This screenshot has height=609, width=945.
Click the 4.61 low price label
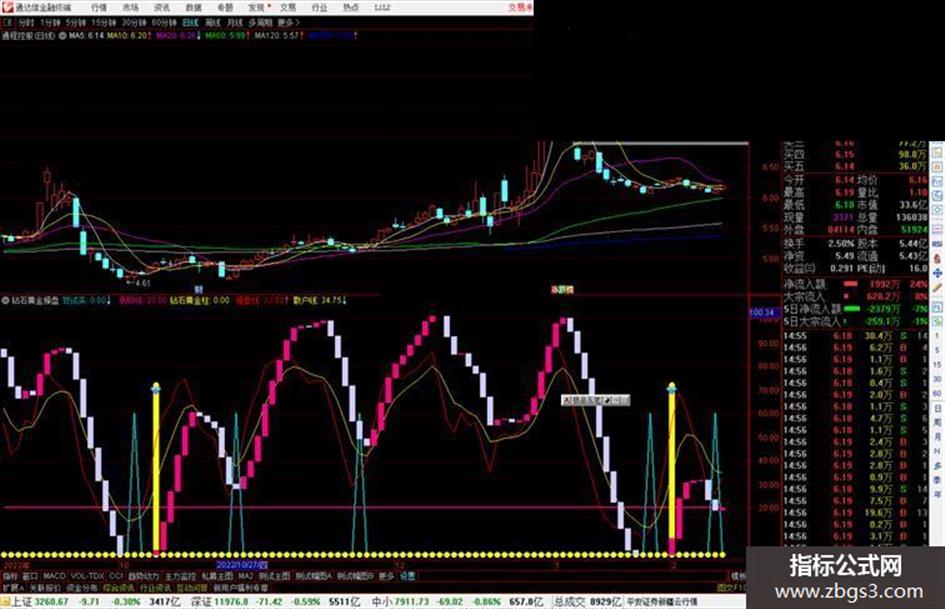coord(143,282)
